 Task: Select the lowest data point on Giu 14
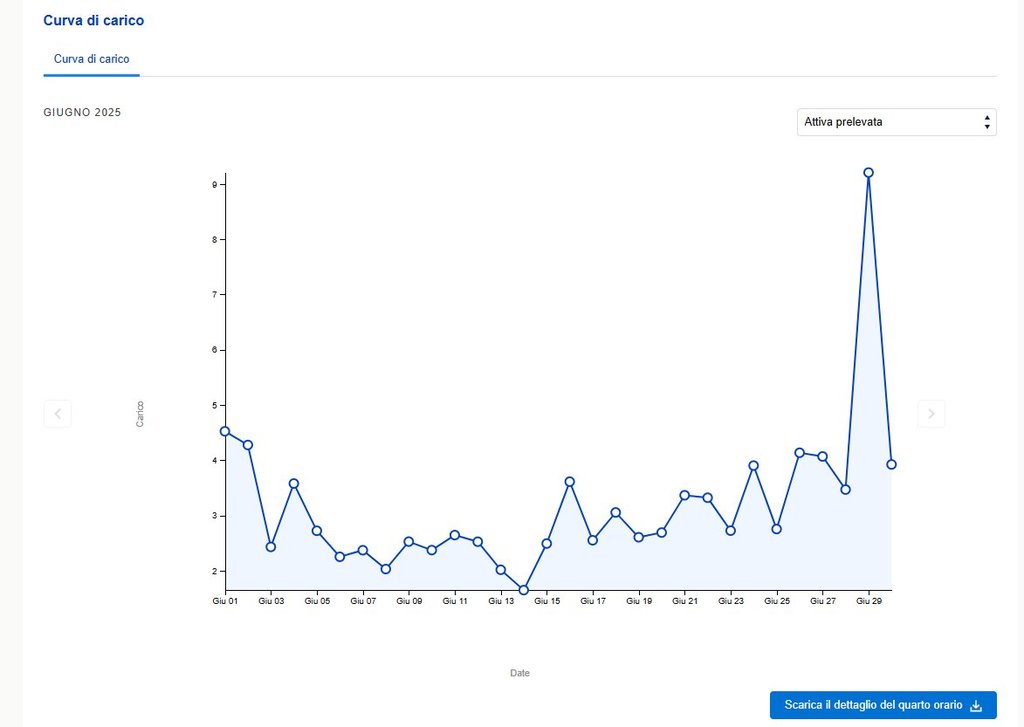[523, 590]
